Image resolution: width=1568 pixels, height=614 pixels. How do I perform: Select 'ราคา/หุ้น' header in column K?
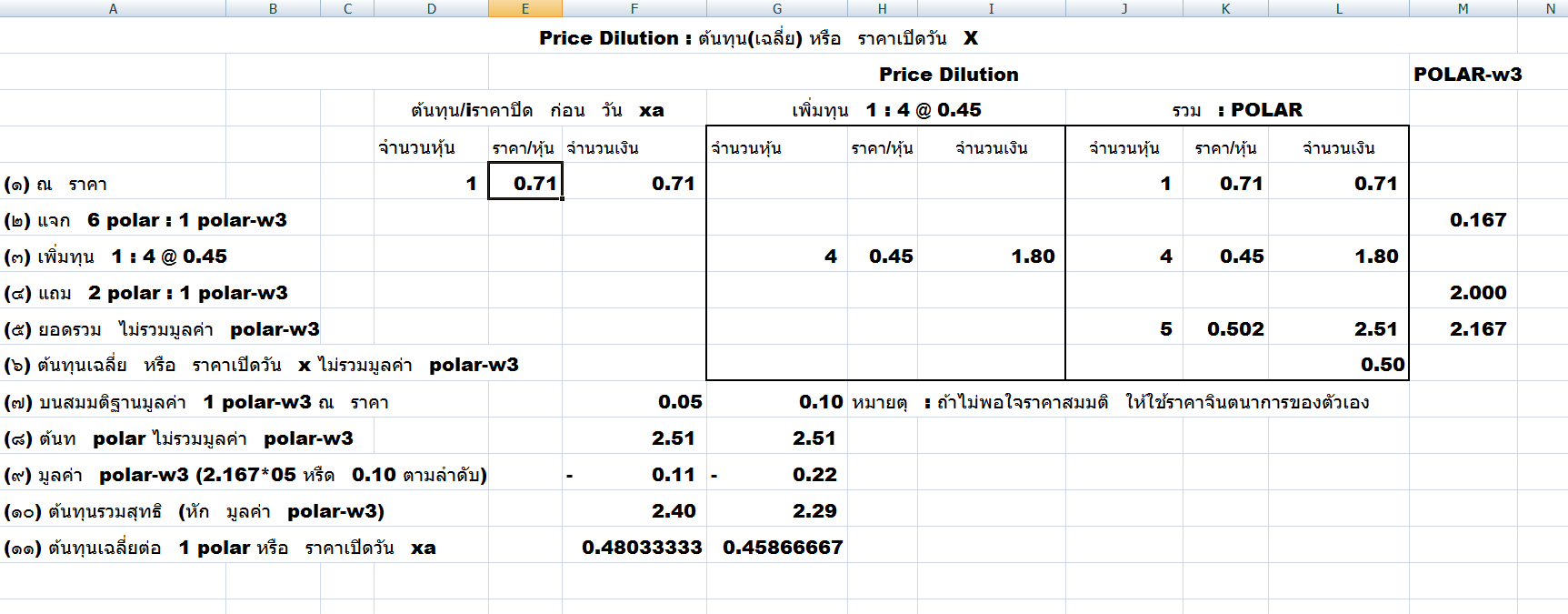[1225, 147]
